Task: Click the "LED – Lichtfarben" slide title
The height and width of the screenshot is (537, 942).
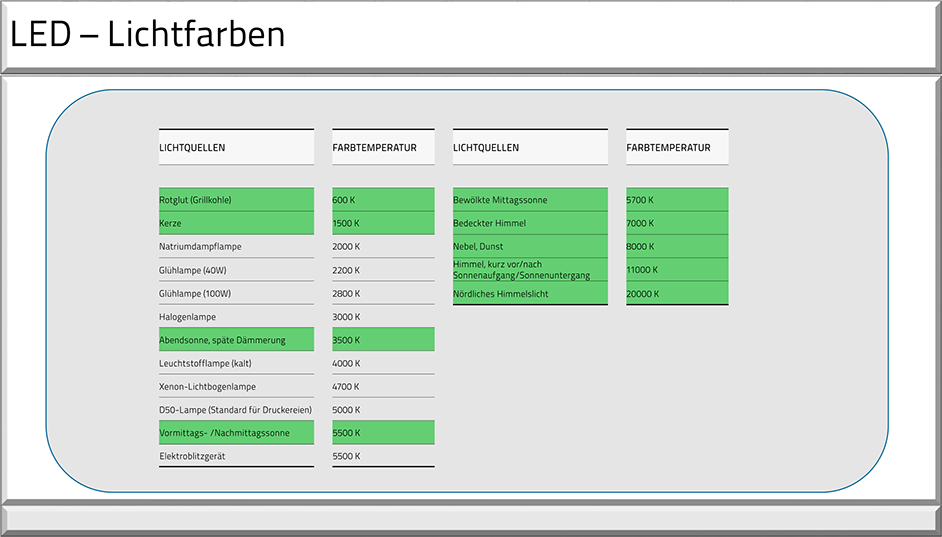Action: [148, 35]
